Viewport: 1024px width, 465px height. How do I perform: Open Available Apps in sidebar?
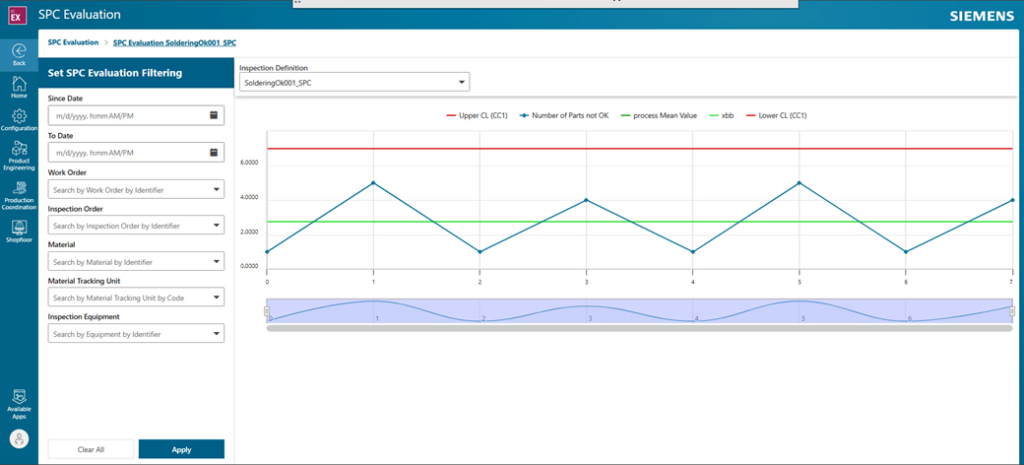click(18, 400)
